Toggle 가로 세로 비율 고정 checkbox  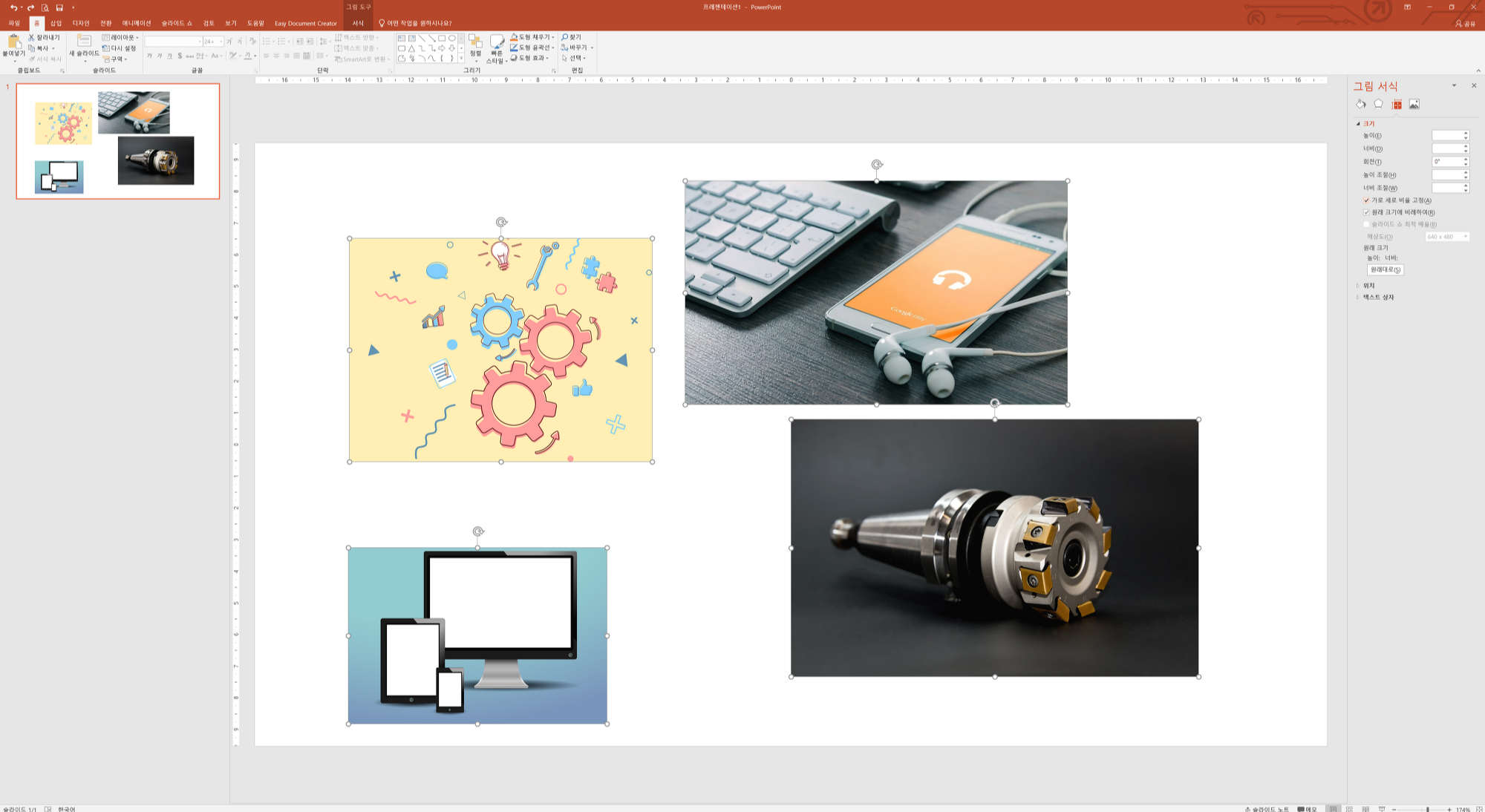pyautogui.click(x=1366, y=200)
